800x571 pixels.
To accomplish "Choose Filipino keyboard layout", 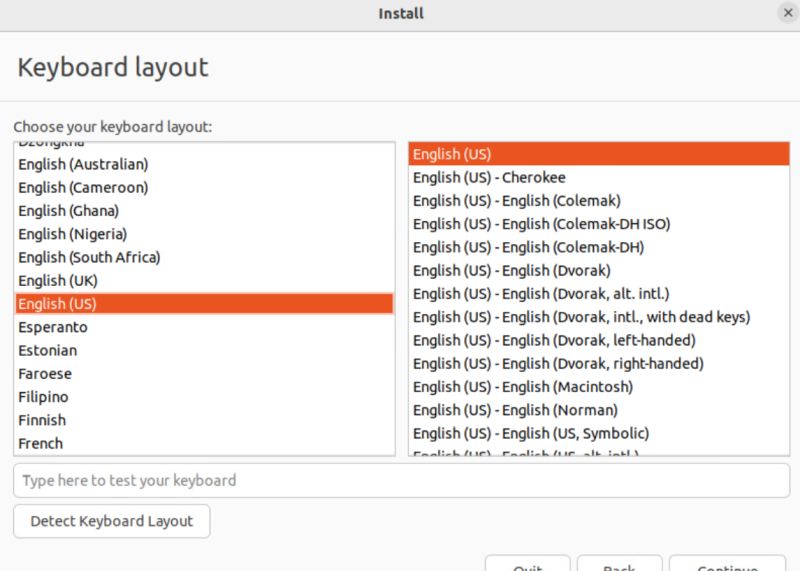I will [204, 397].
